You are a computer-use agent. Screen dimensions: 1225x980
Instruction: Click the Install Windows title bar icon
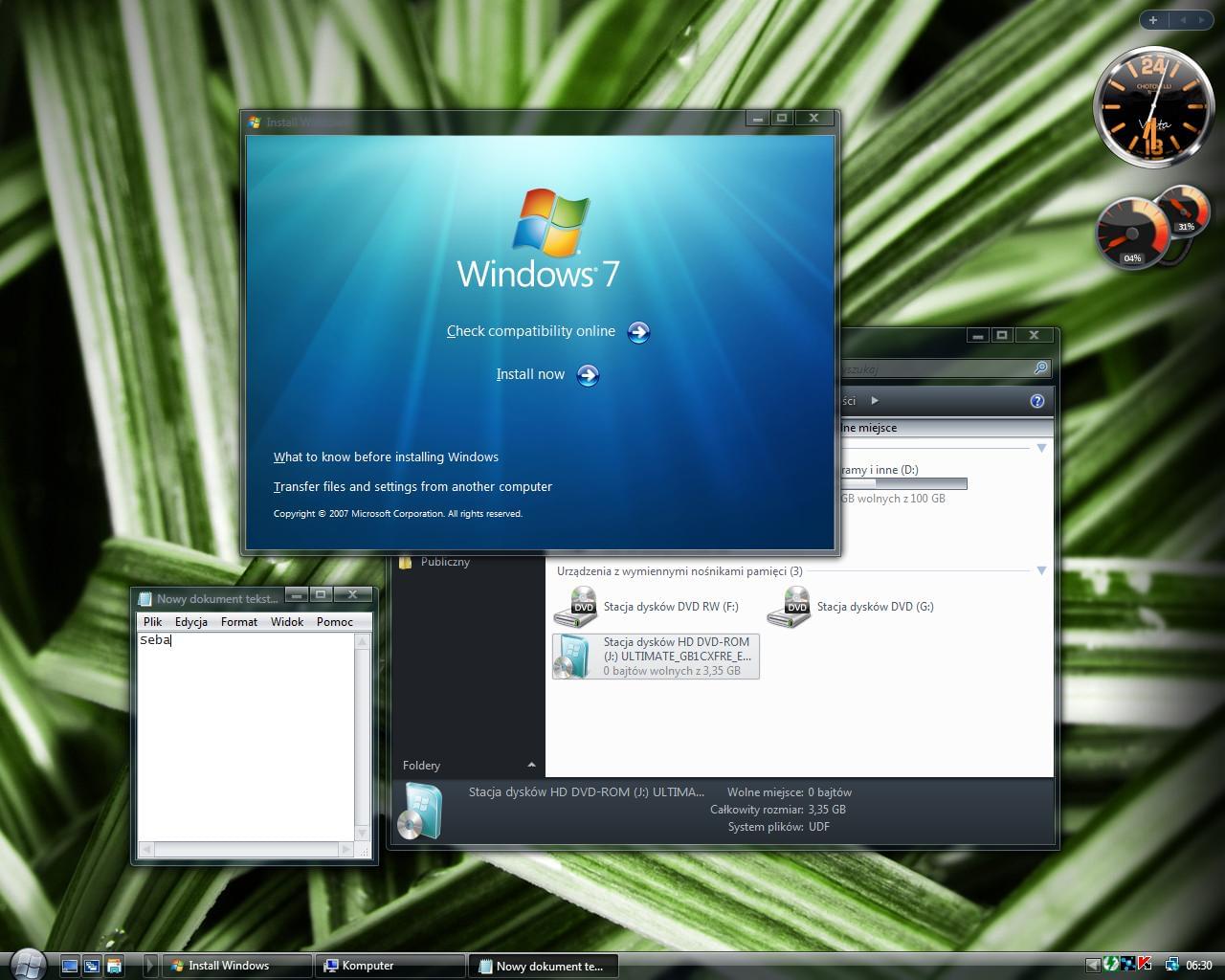(254, 122)
